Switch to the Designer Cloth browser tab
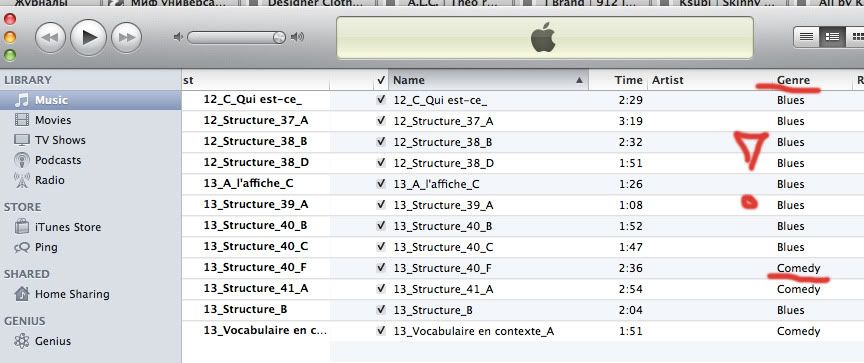The width and height of the screenshot is (864, 363). point(316,3)
